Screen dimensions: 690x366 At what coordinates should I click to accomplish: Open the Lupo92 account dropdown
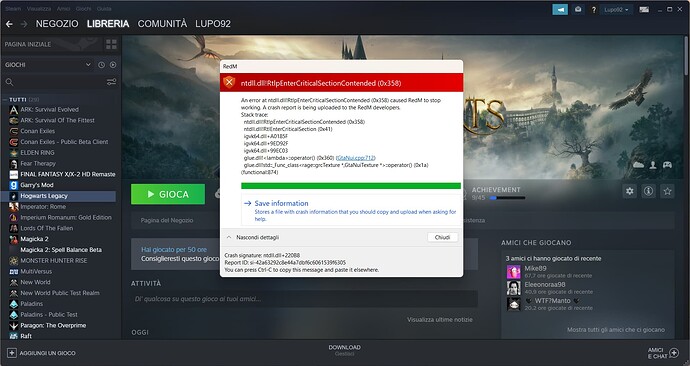coord(616,10)
